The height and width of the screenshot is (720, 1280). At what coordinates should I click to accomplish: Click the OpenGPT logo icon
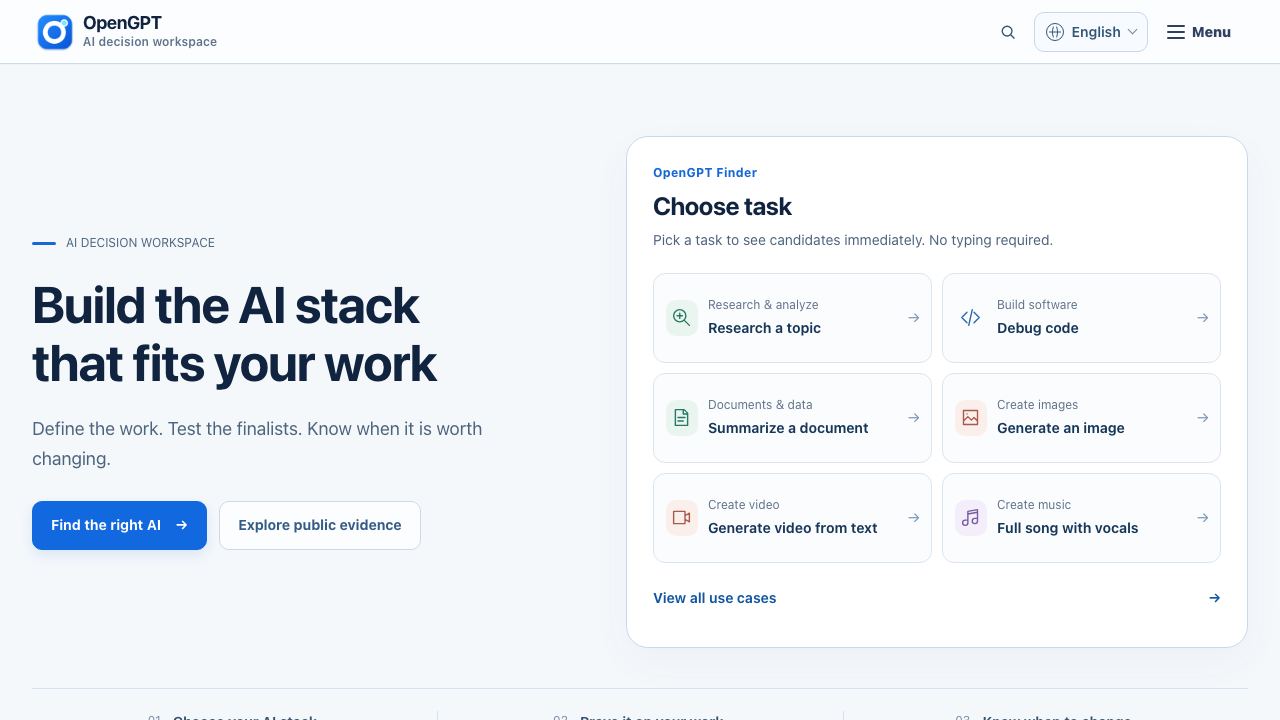click(55, 32)
